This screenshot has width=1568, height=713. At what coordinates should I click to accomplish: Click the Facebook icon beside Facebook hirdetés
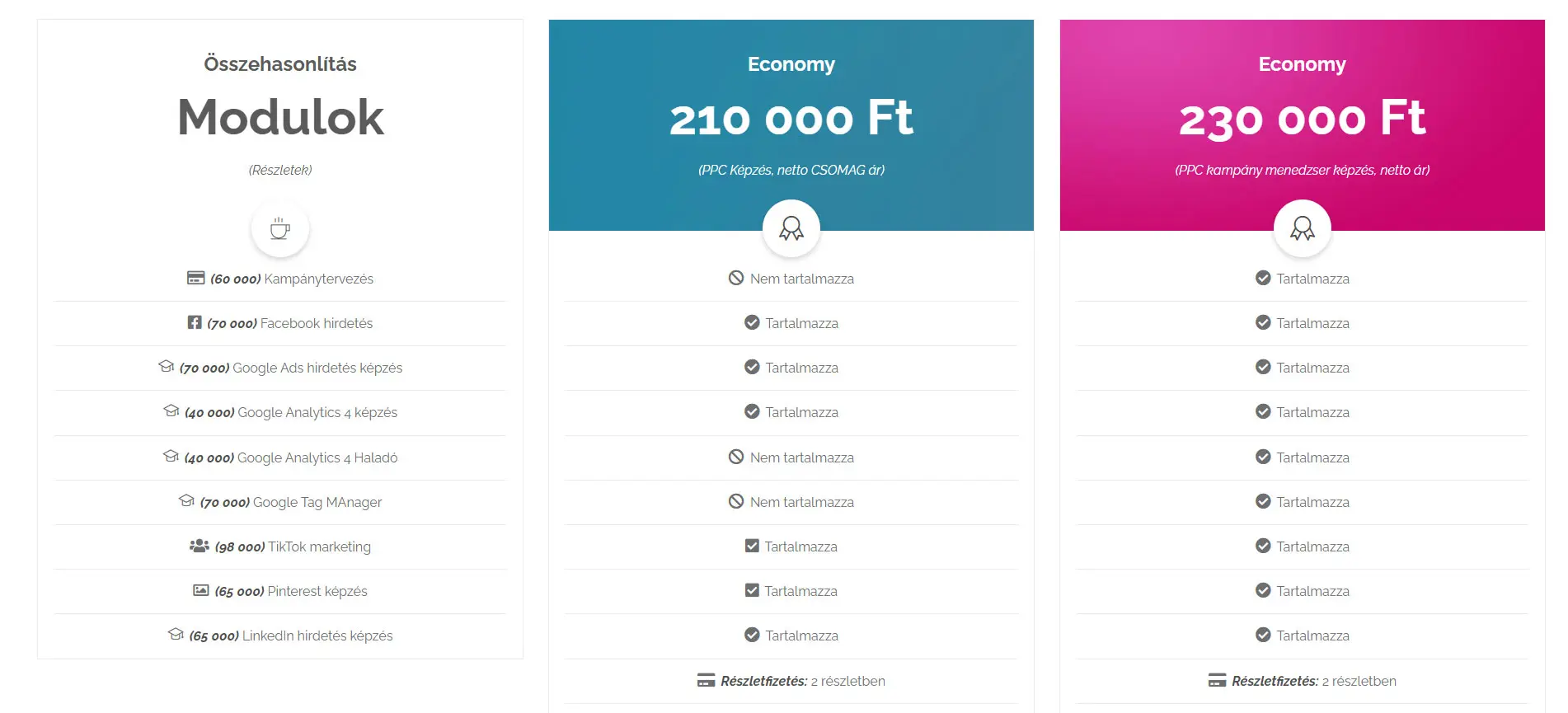pos(195,322)
